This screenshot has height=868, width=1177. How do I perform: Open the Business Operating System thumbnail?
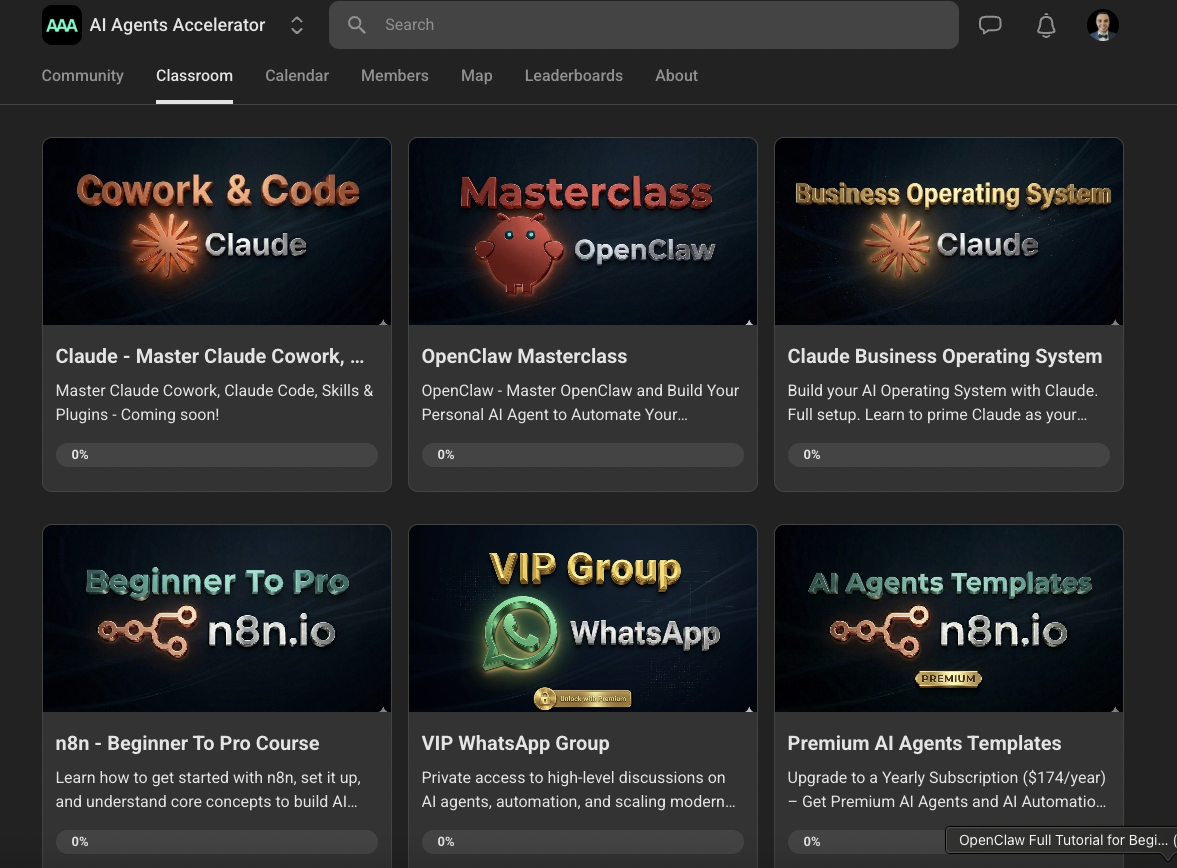click(949, 231)
